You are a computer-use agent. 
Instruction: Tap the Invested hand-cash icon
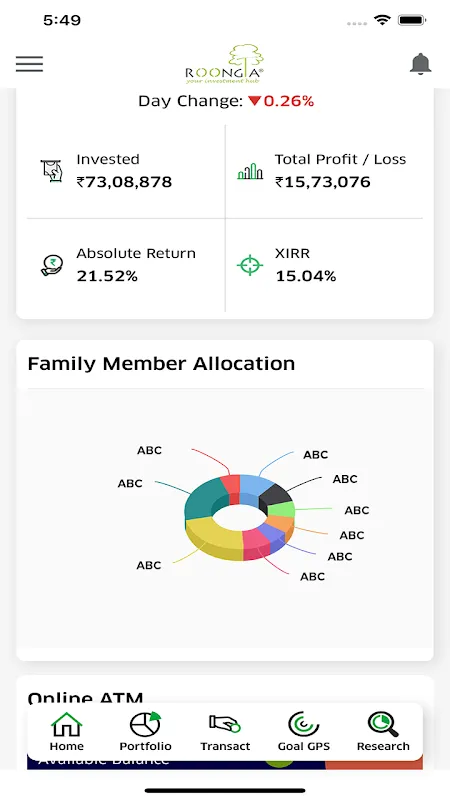pyautogui.click(x=52, y=171)
